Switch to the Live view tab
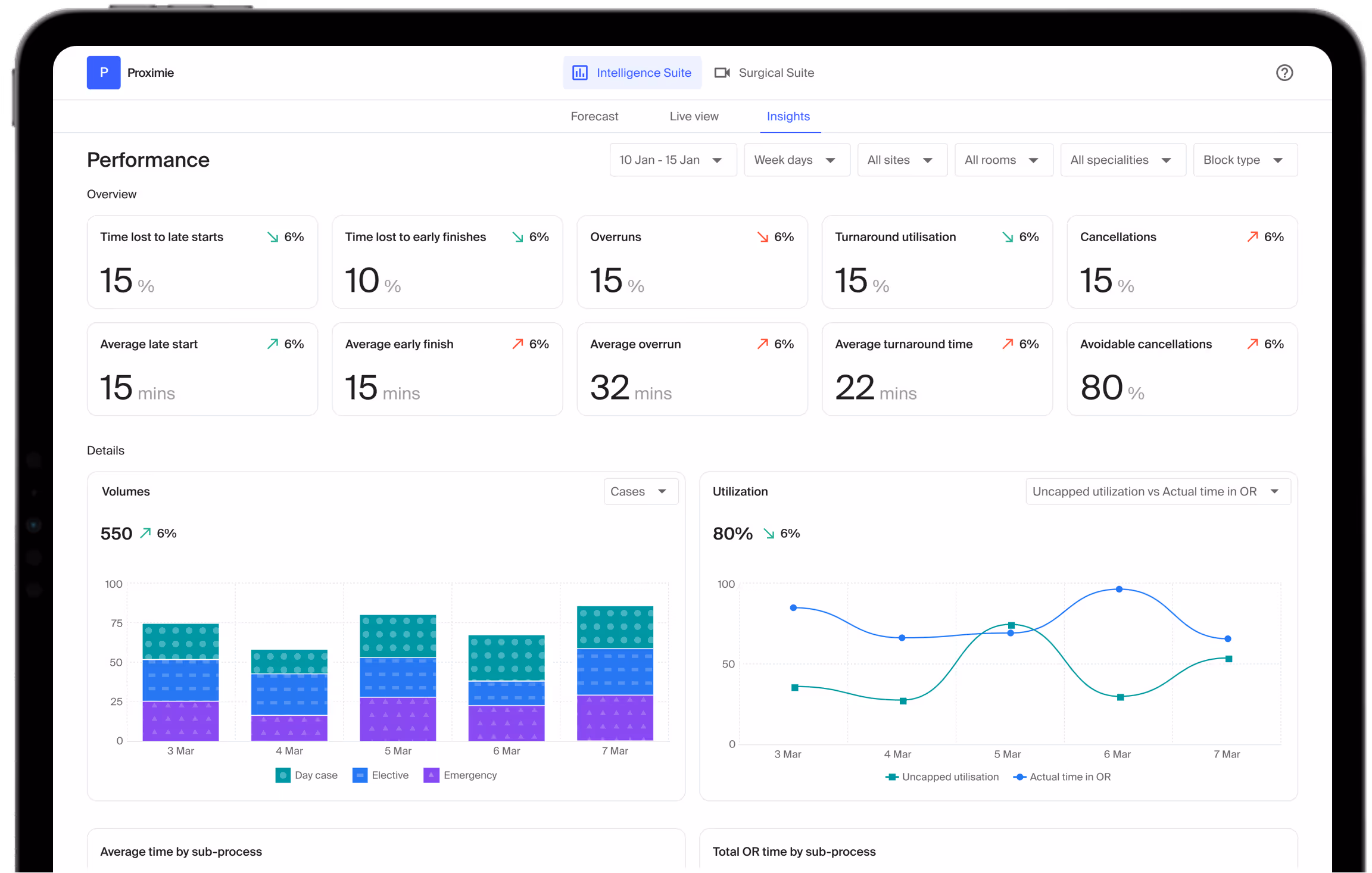The width and height of the screenshot is (1372, 873). pyautogui.click(x=694, y=117)
